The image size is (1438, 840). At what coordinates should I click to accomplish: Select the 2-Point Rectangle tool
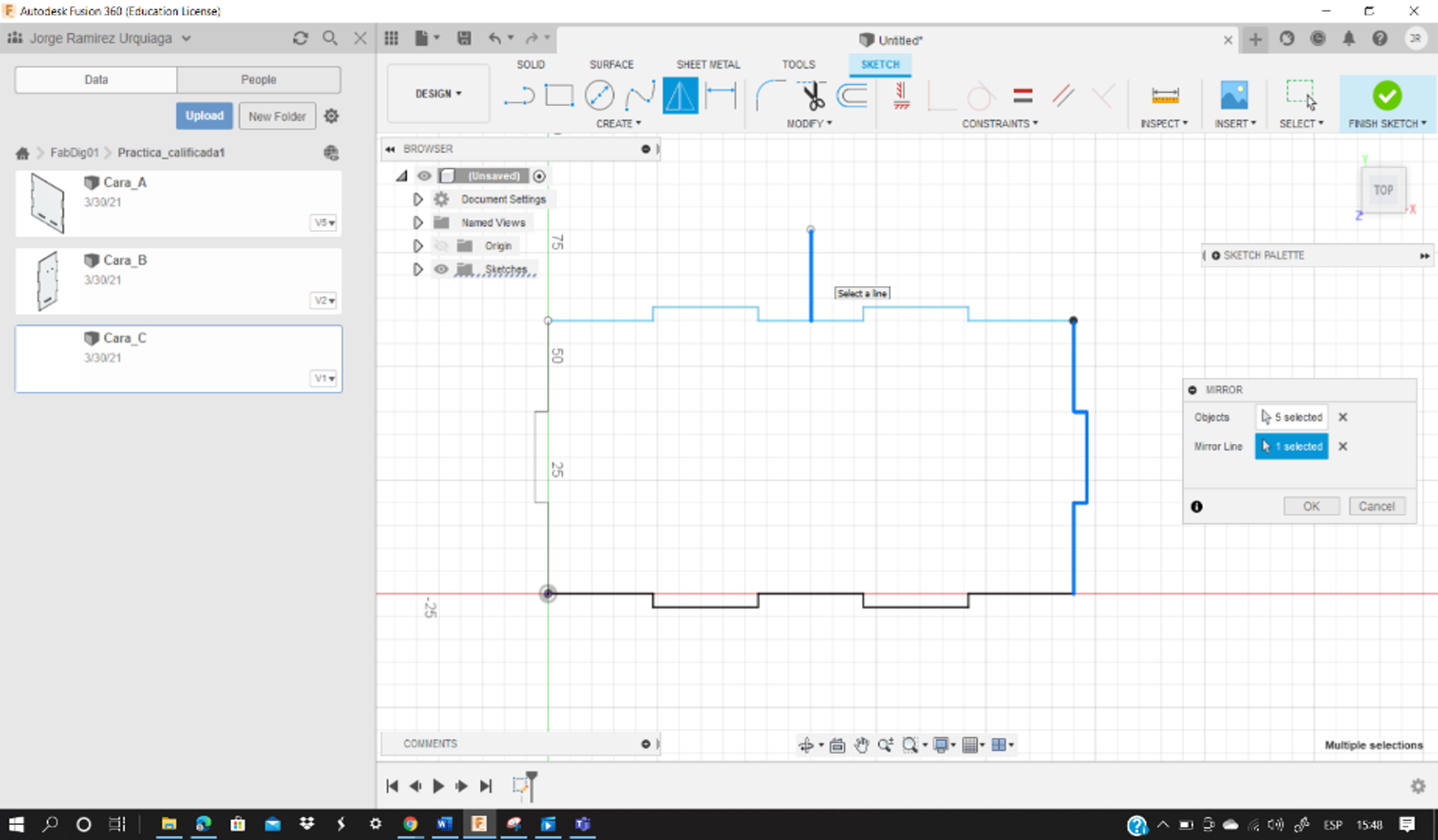tap(559, 96)
